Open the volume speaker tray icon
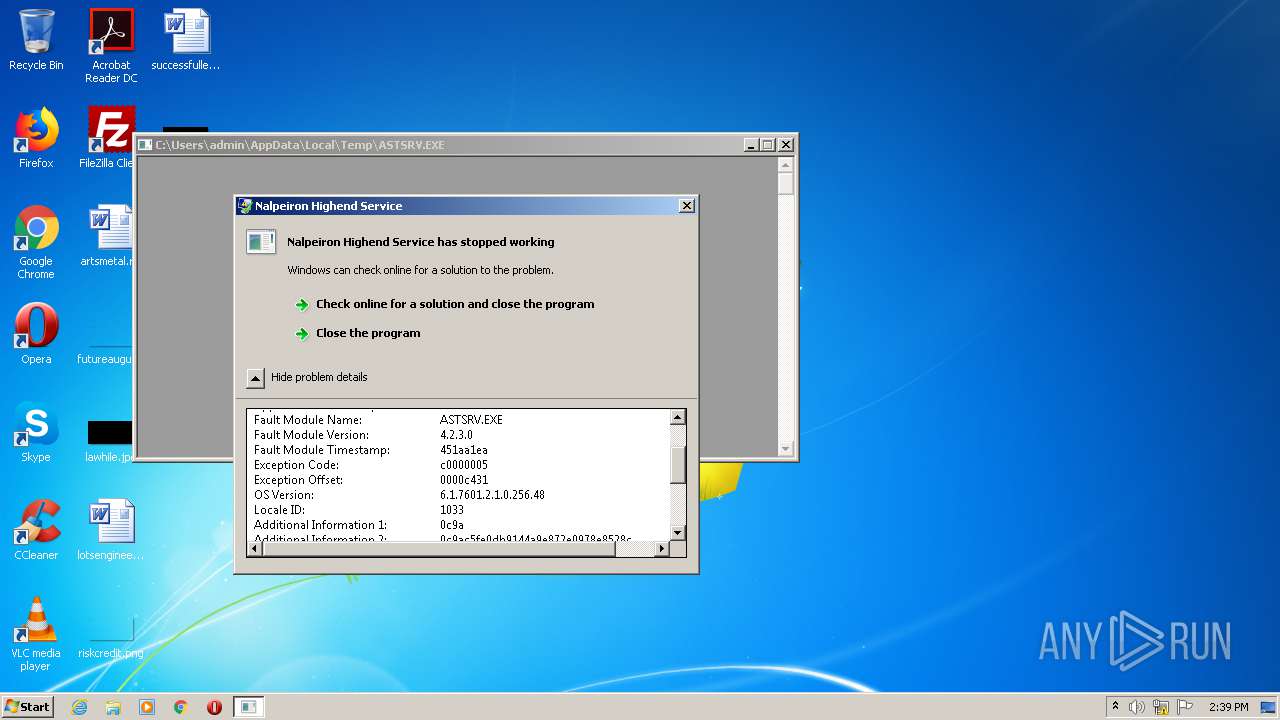1280x720 pixels. [1137, 707]
